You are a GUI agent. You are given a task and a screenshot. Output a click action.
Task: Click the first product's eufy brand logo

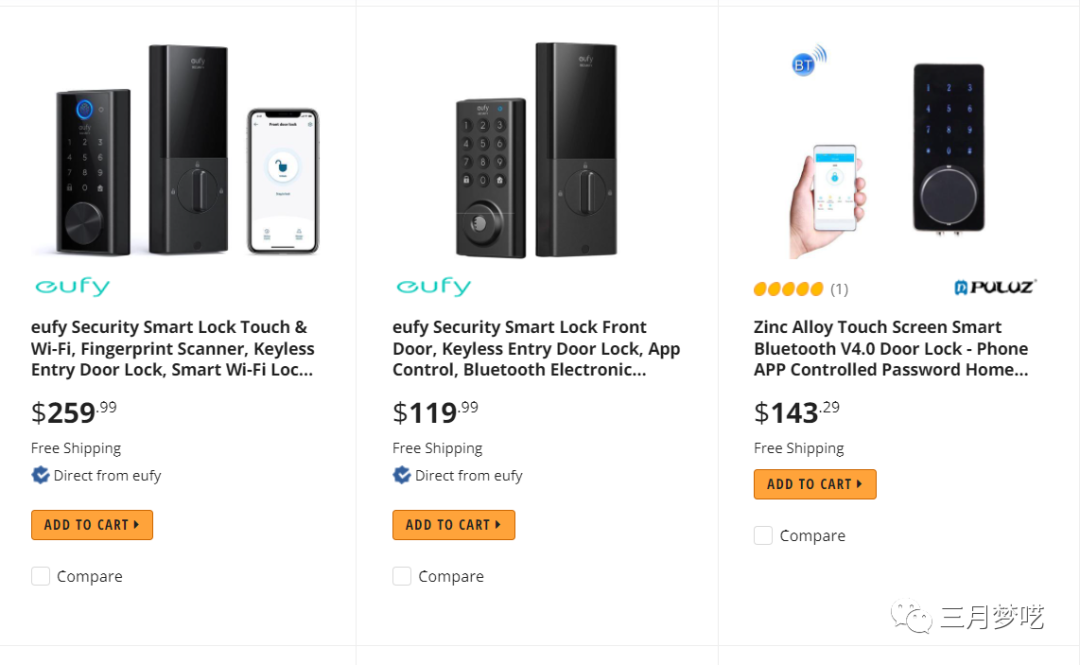pyautogui.click(x=72, y=287)
